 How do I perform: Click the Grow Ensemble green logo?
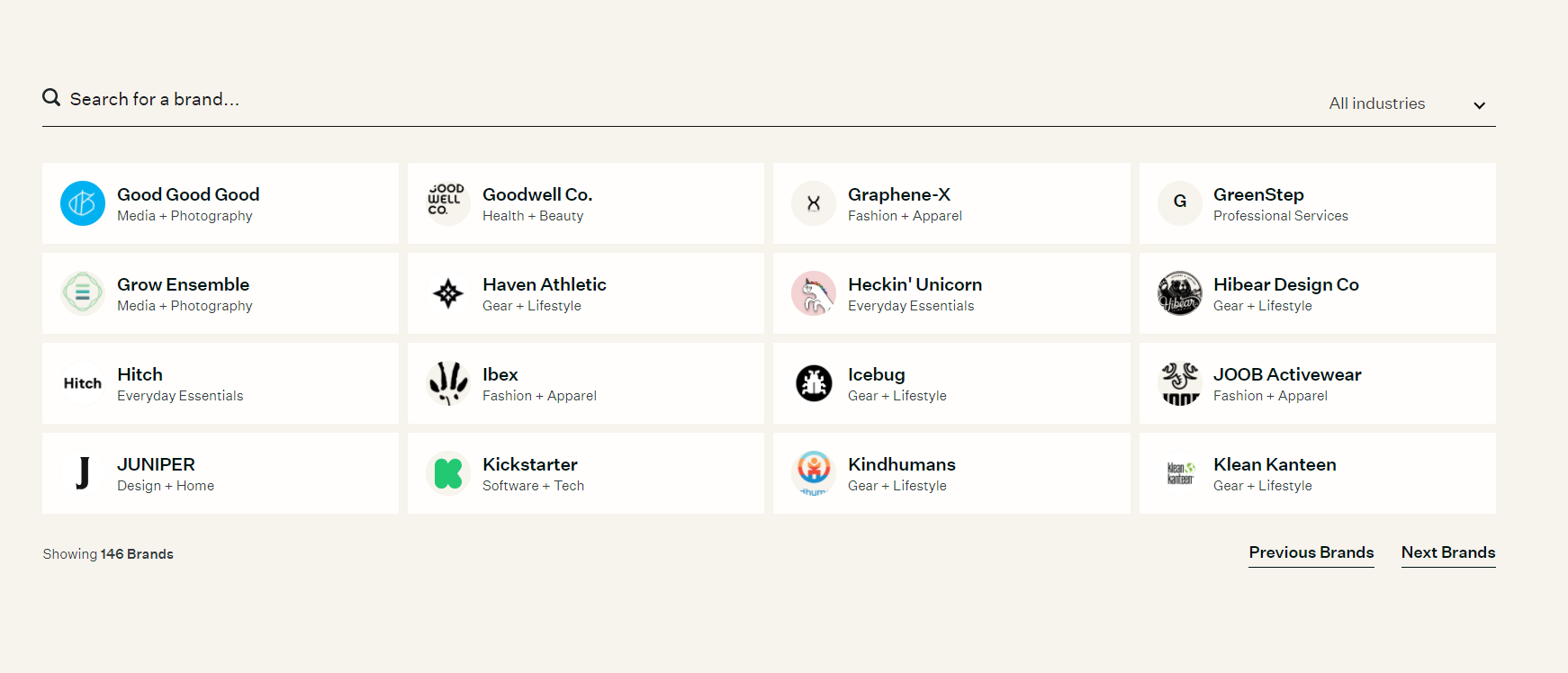point(83,293)
